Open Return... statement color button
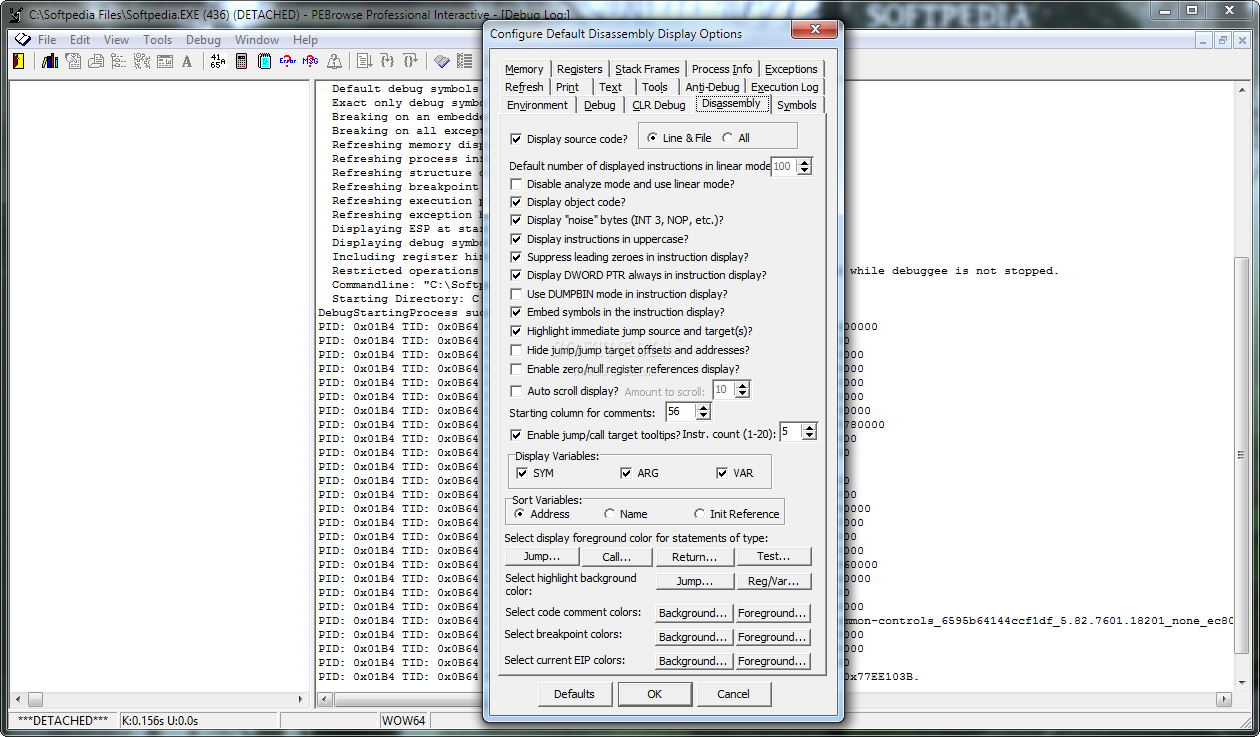Image resolution: width=1260 pixels, height=737 pixels. pyautogui.click(x=695, y=557)
